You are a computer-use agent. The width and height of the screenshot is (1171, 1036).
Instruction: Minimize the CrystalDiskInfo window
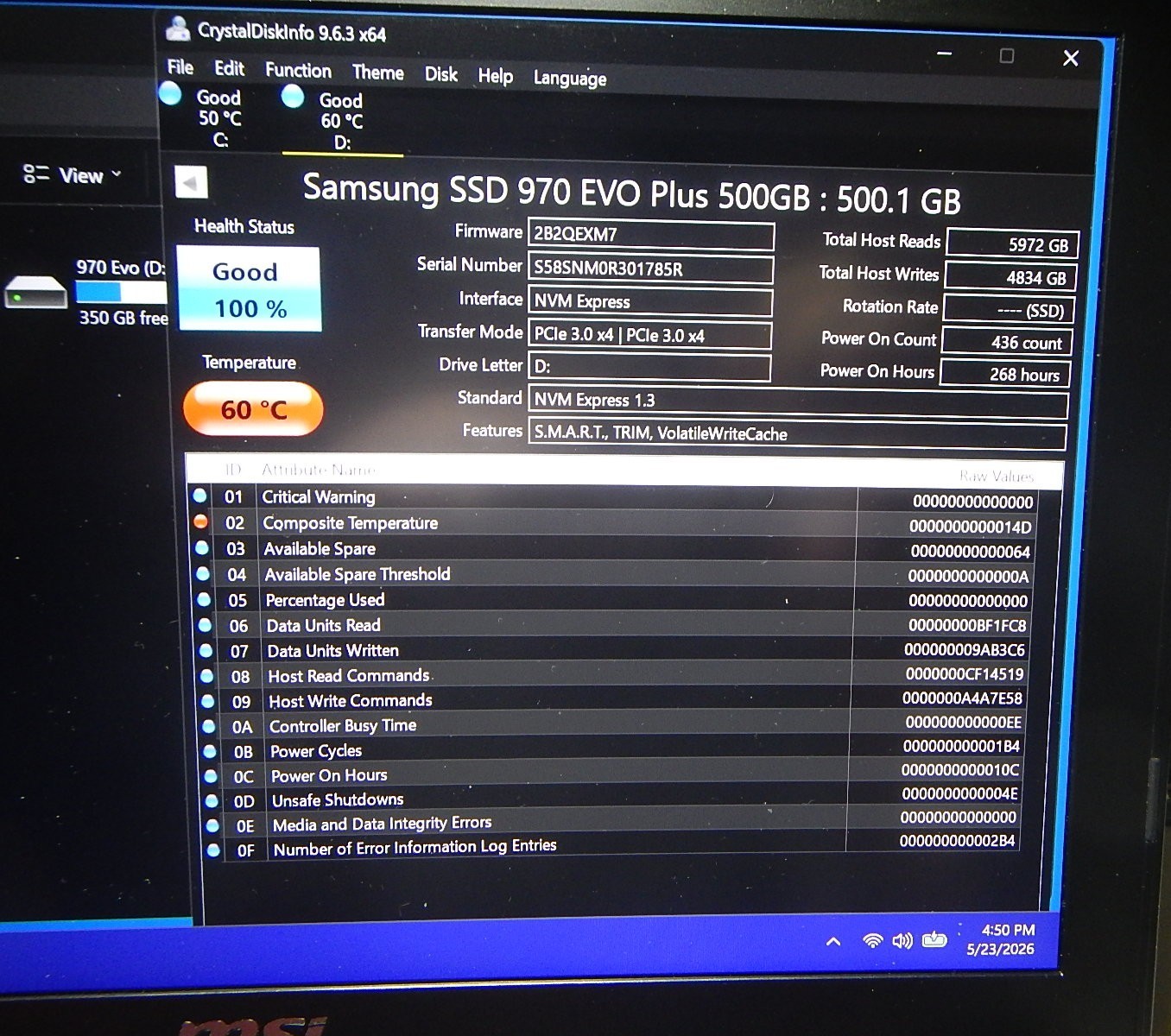coord(945,54)
